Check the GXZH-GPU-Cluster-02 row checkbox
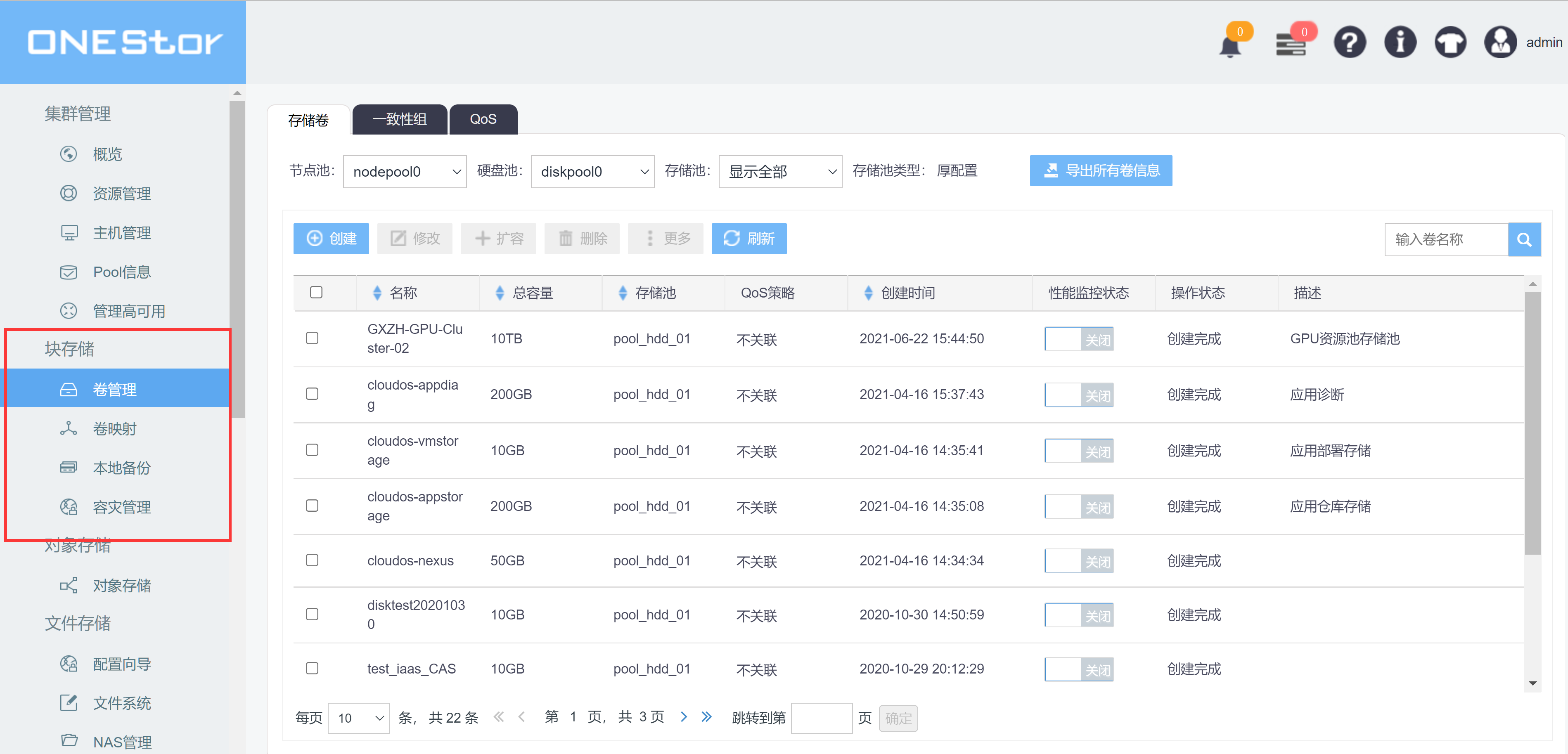Viewport: 1568px width, 754px height. (312, 338)
